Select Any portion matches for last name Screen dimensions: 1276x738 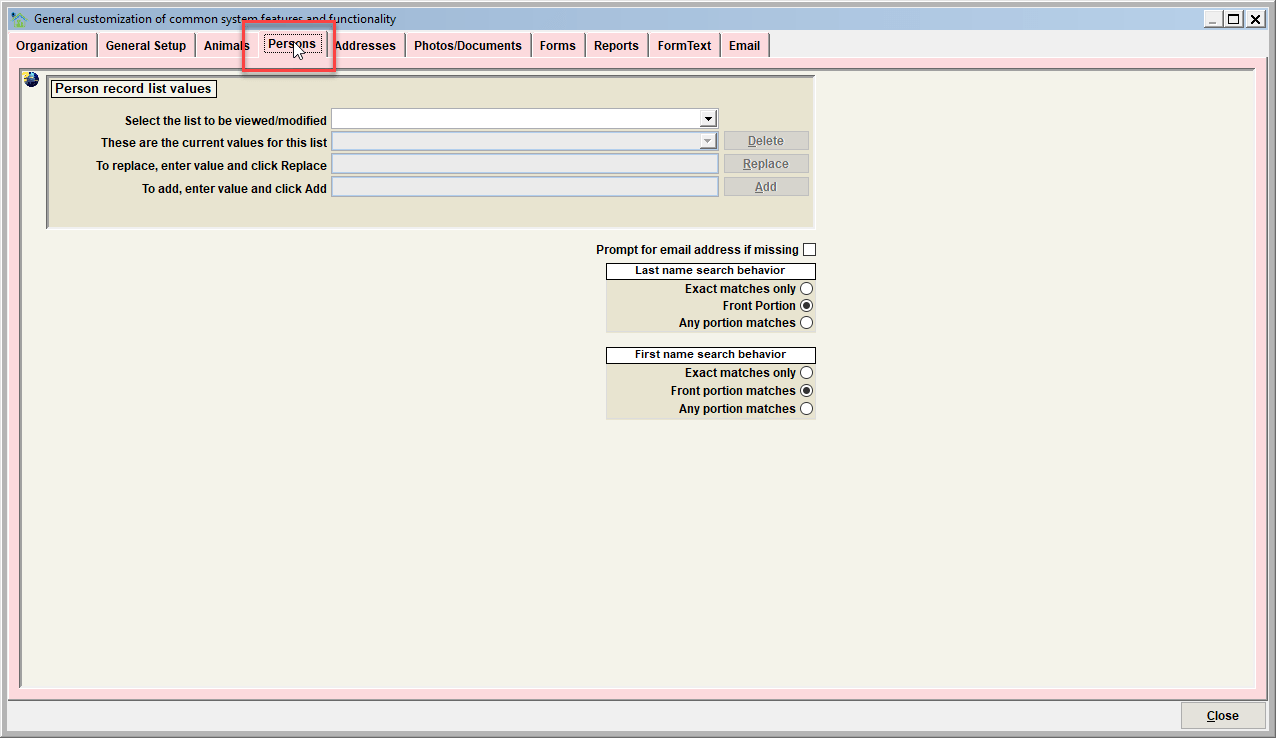(806, 323)
